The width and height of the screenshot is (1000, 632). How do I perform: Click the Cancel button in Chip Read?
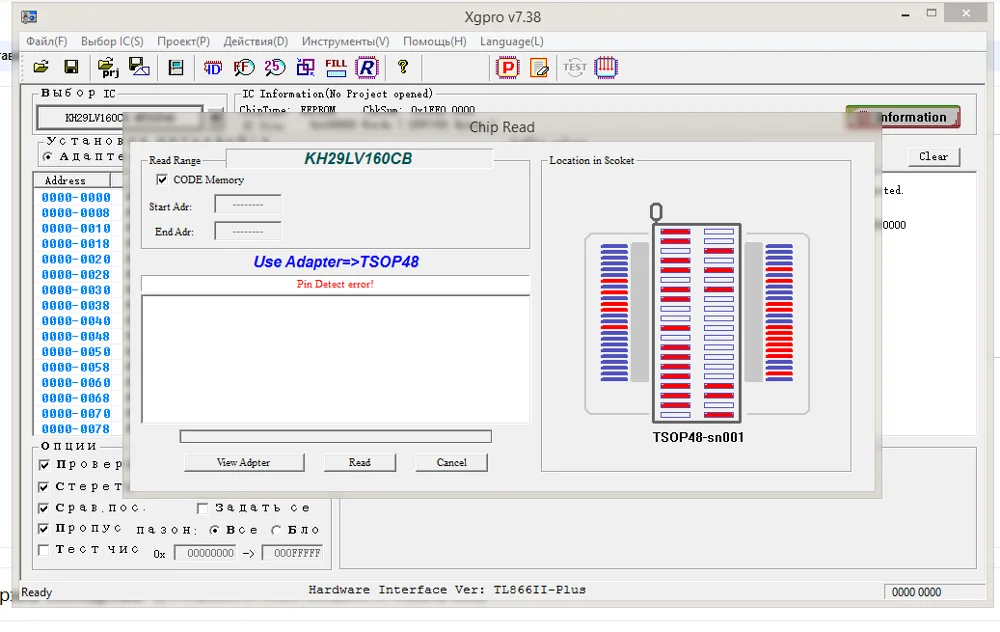click(x=451, y=462)
